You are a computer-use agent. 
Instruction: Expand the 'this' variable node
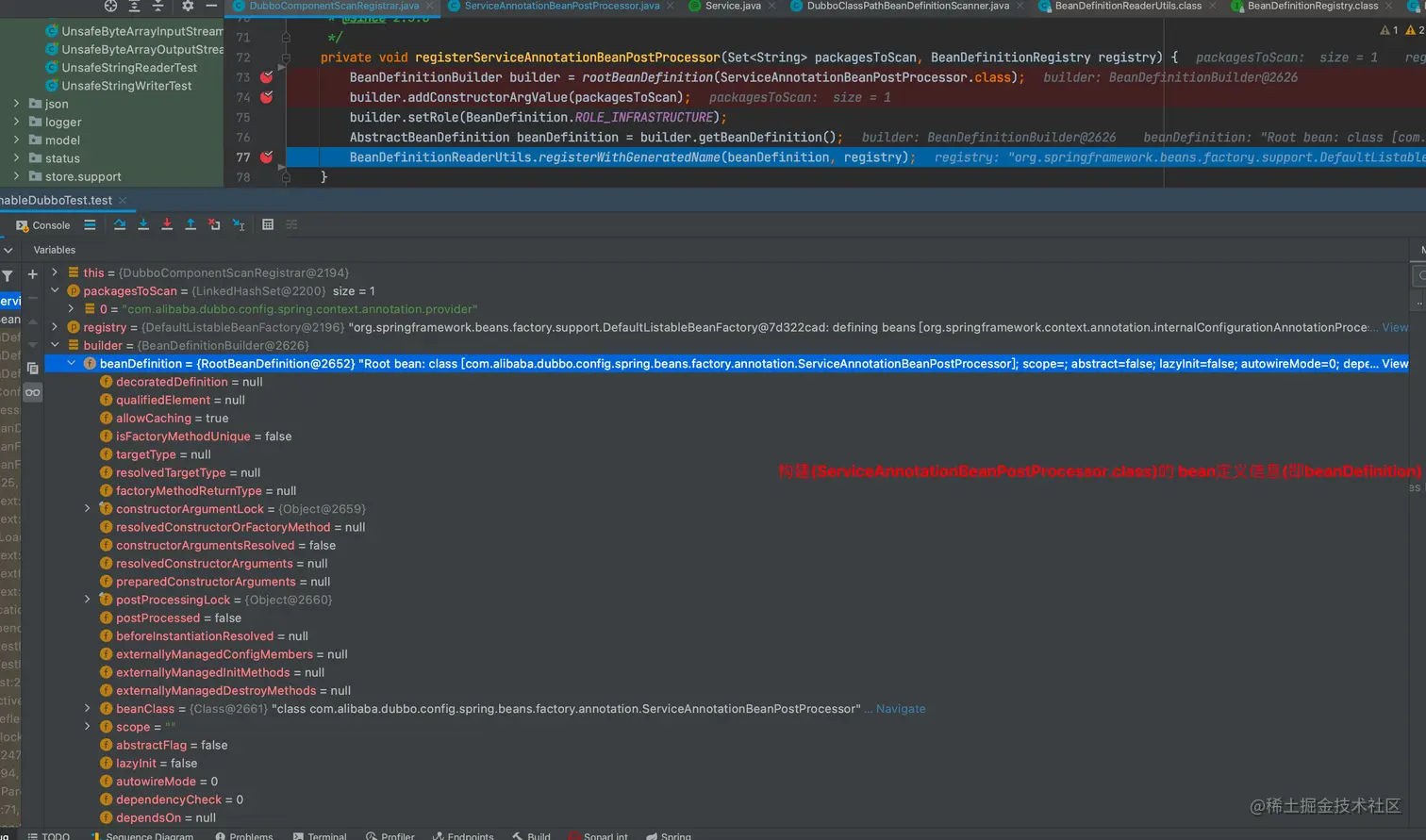click(55, 272)
